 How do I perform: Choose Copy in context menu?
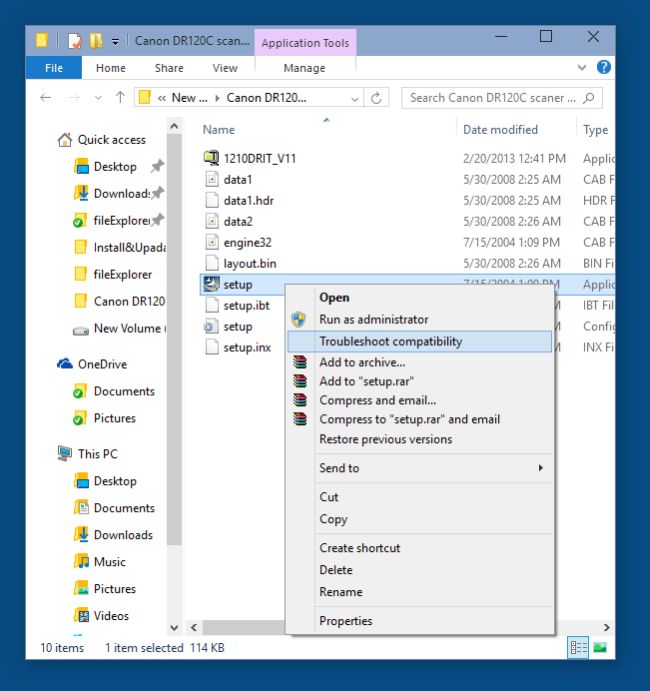point(420,519)
